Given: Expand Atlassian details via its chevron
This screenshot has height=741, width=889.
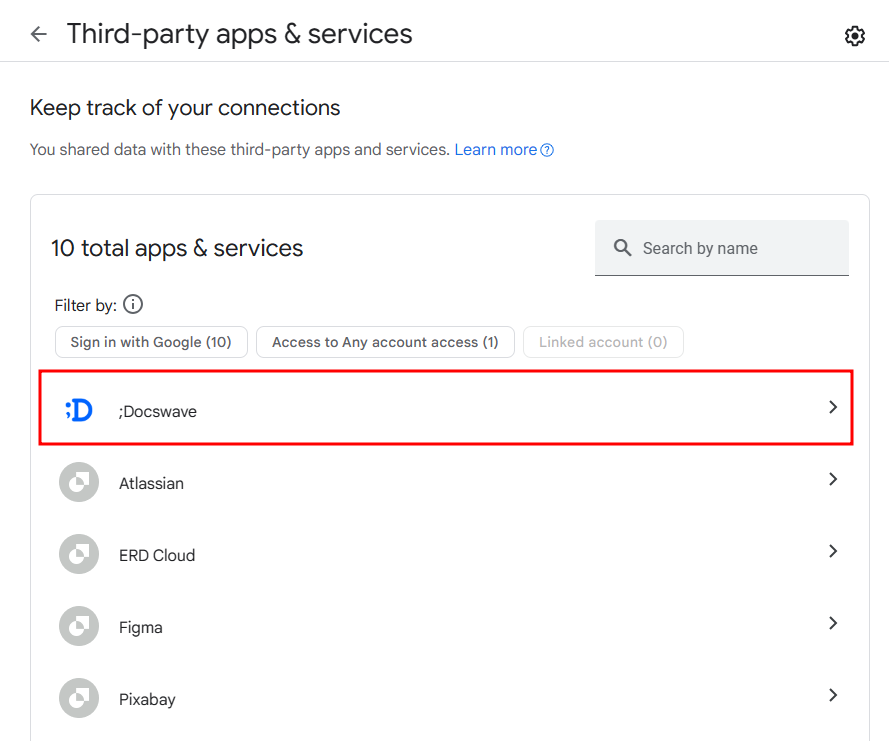Looking at the screenshot, I should click(833, 479).
